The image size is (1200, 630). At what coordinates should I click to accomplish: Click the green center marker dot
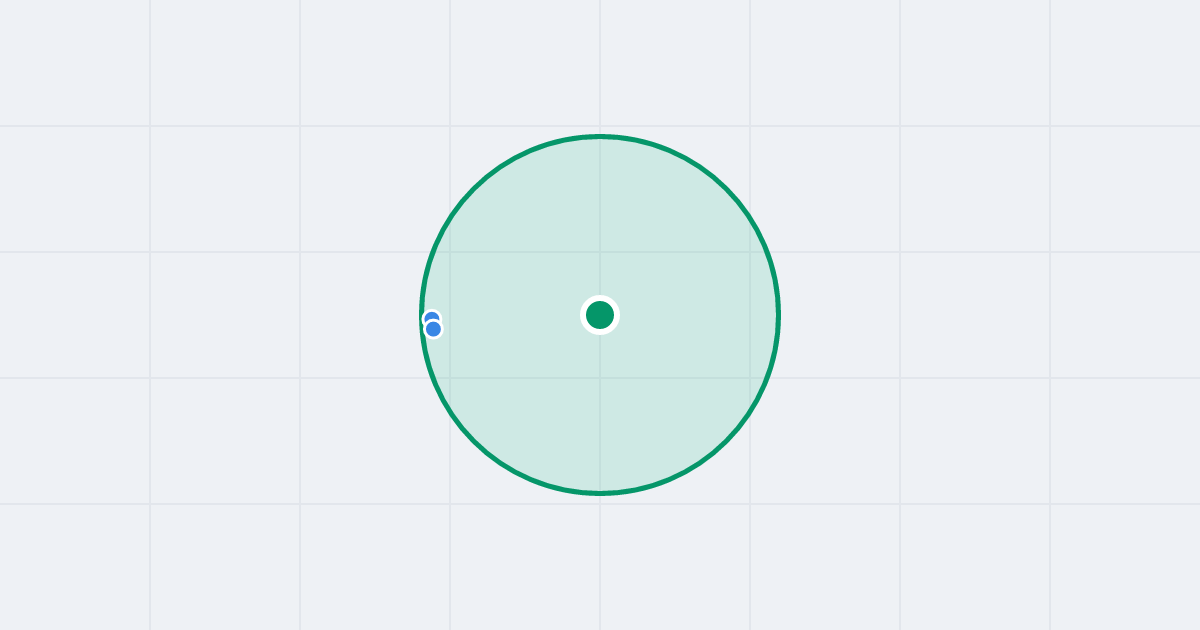point(600,315)
